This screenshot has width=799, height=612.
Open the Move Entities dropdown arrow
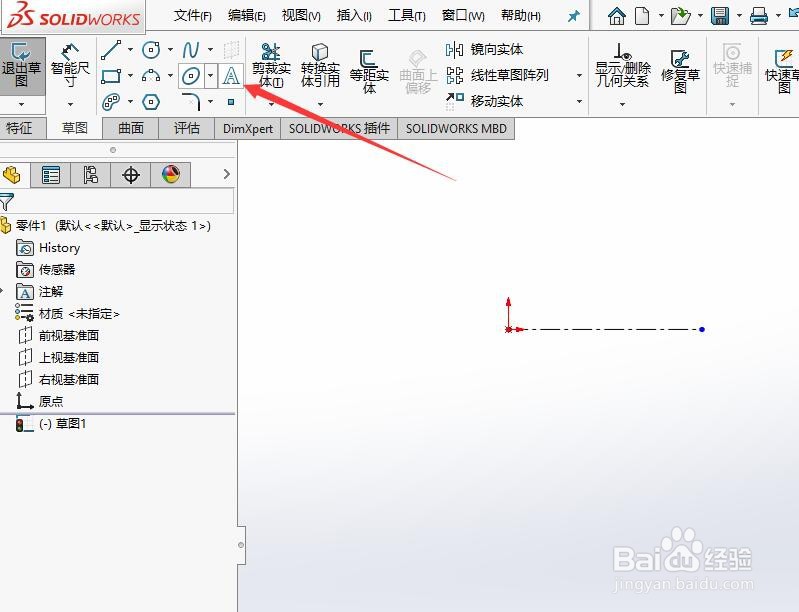579,101
